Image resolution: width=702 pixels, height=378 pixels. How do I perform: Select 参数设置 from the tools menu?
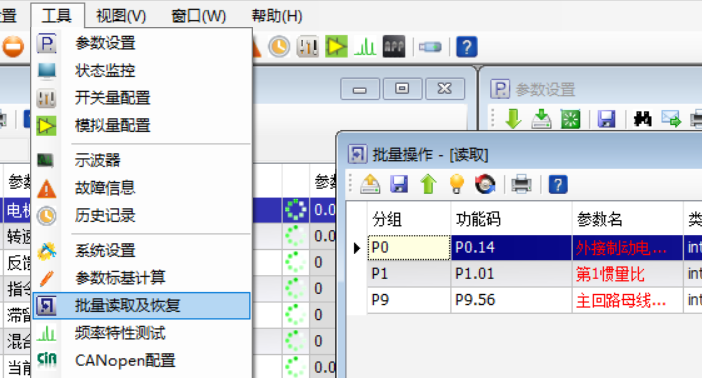141,43
